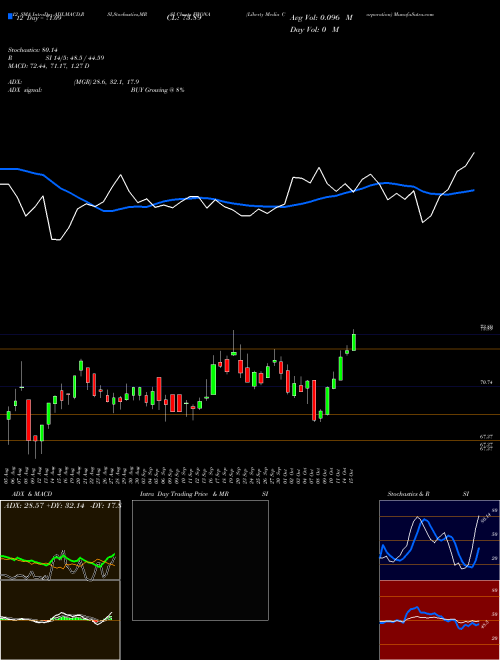This screenshot has width=500, height=660.
Task: Click the tall red candle near 07 Oct
Action: click(x=314, y=400)
